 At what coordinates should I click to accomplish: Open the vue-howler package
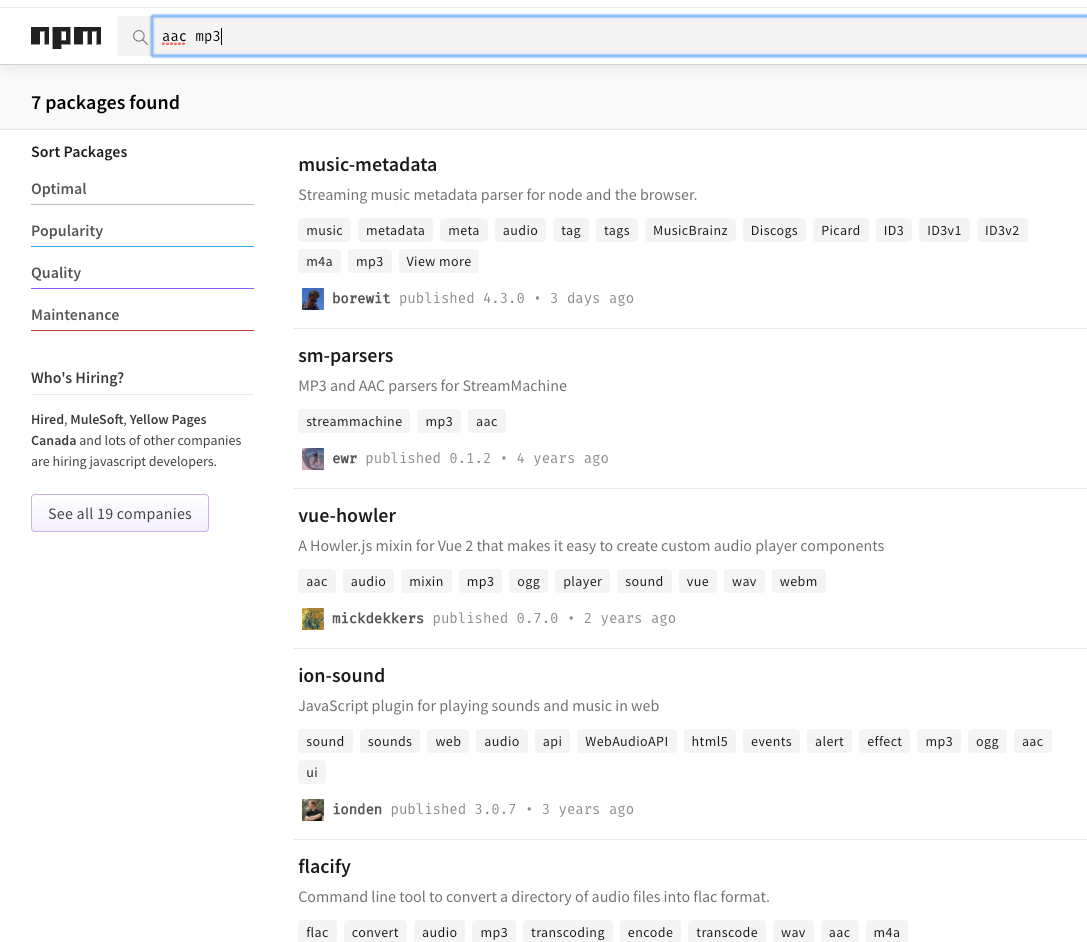pos(347,516)
